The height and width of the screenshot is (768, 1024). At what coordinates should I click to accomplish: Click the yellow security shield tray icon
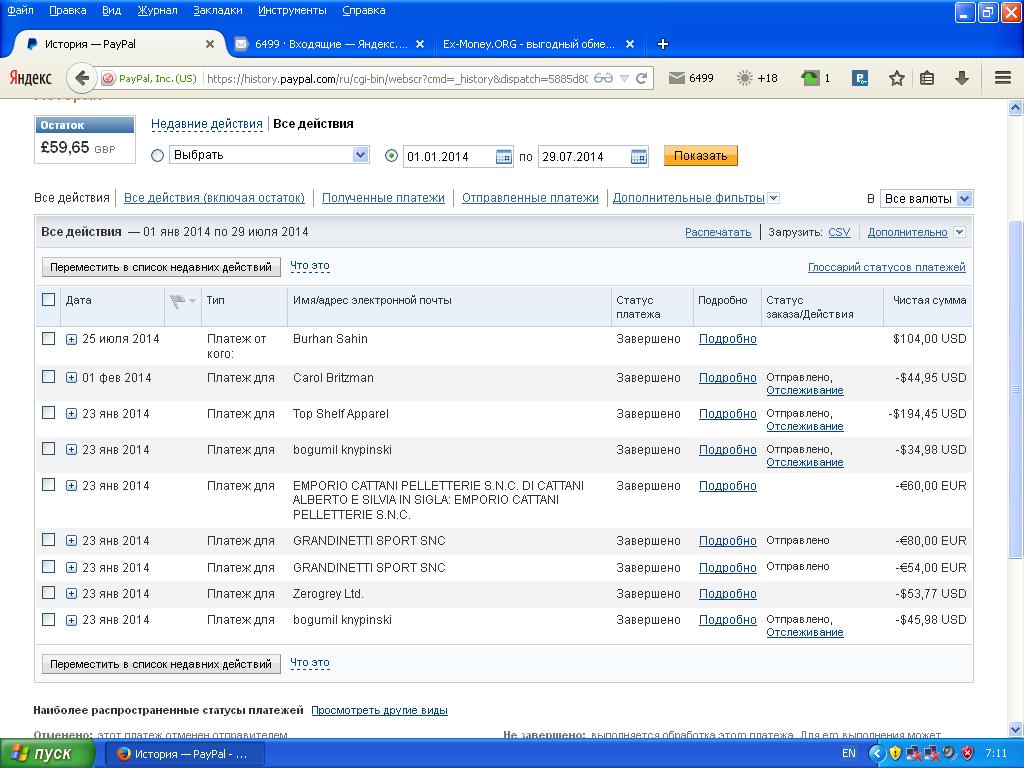895,754
